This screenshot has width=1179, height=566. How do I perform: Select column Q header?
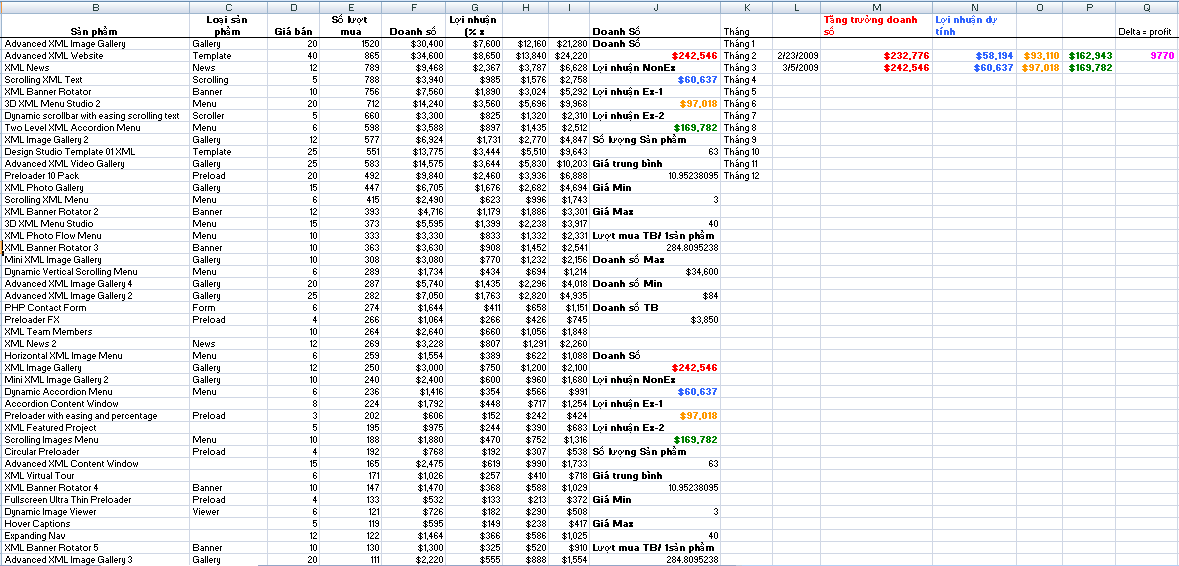click(1147, 7)
